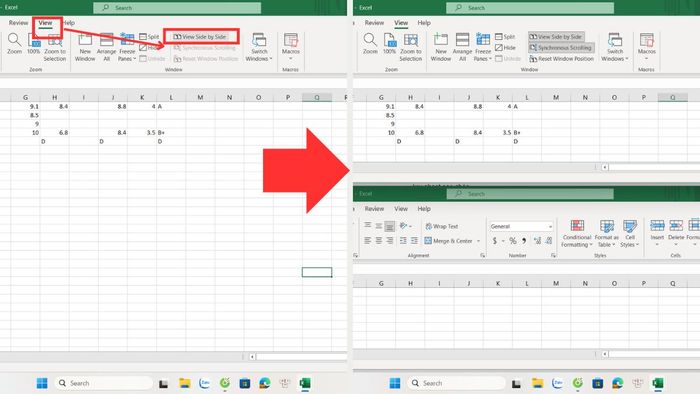This screenshot has width=700, height=394.
Task: Open Insert cells dropdown in bottom-right window
Action: pos(657,233)
